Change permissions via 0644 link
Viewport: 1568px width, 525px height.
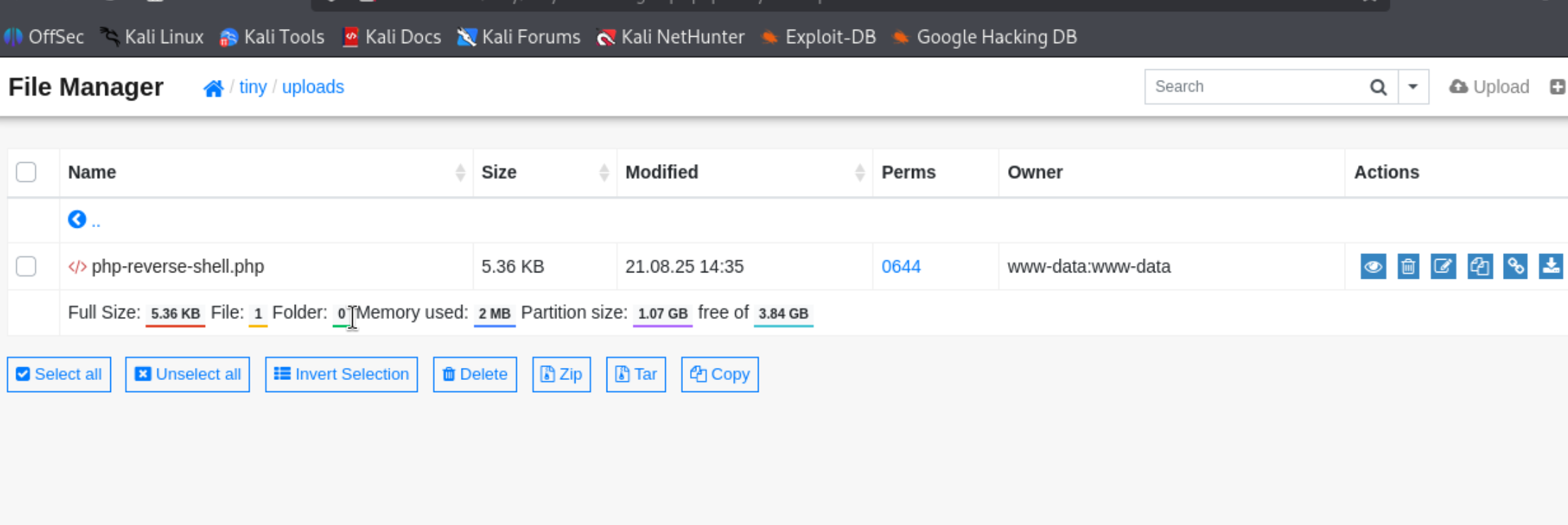901,267
